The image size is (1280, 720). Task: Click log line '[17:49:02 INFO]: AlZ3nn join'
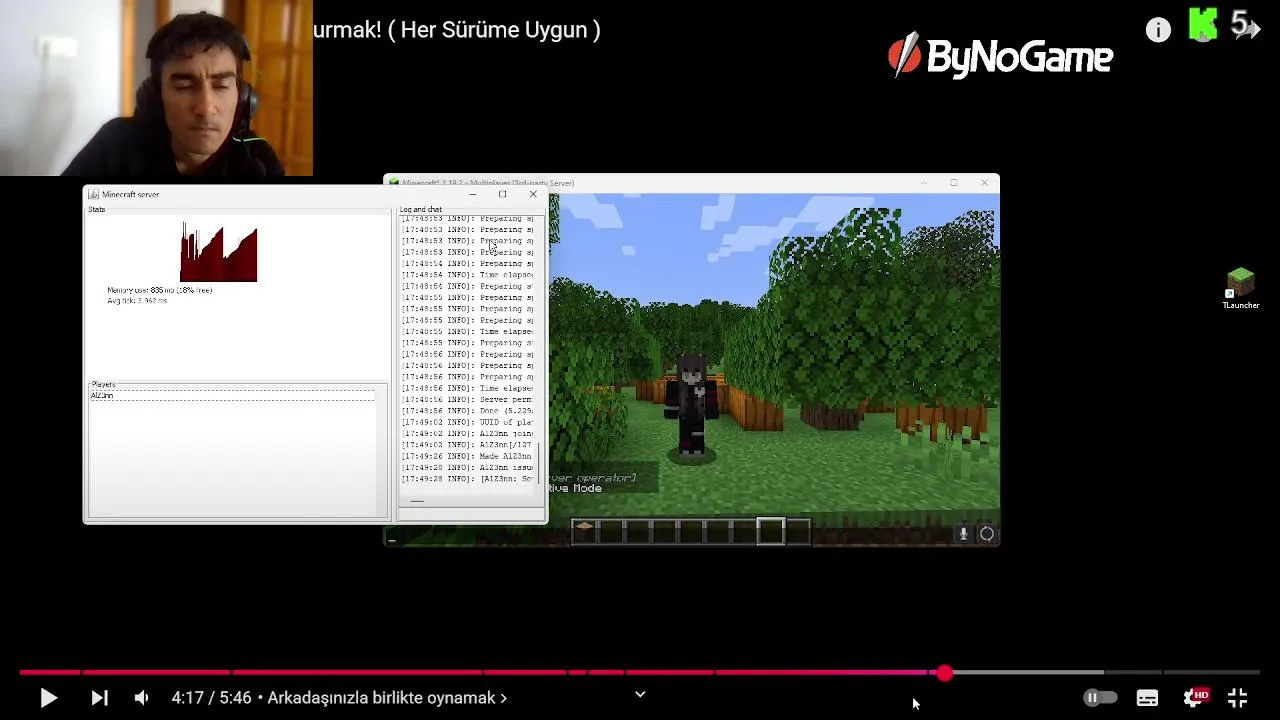coord(467,433)
